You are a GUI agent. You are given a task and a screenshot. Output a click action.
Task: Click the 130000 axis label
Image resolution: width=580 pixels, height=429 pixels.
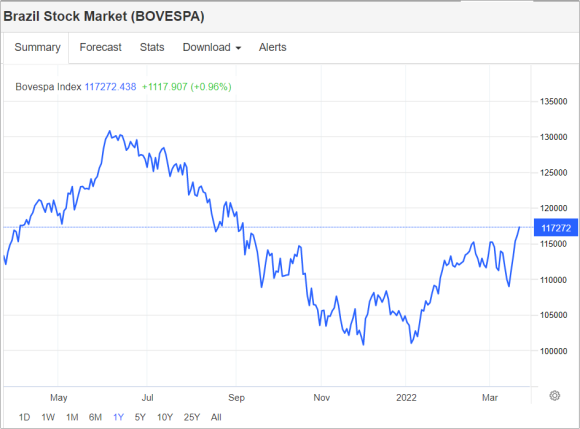click(553, 137)
